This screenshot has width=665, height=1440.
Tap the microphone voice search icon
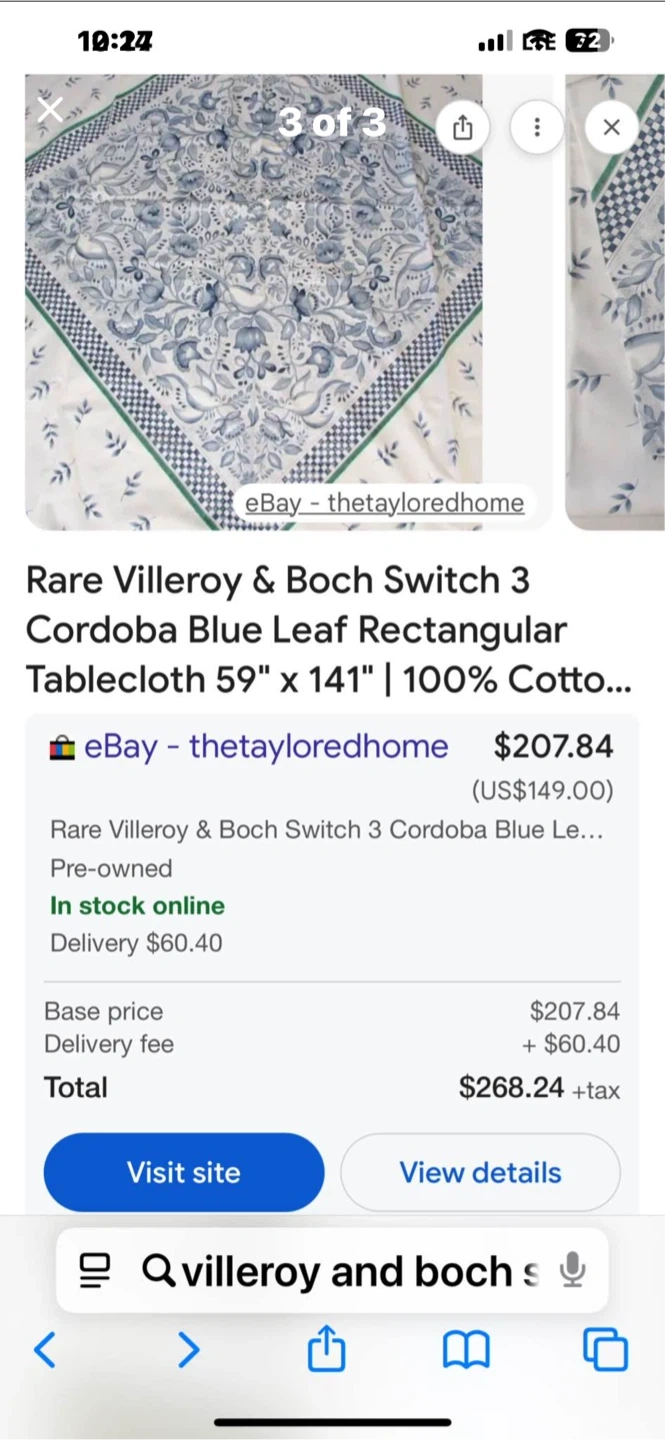[572, 1271]
